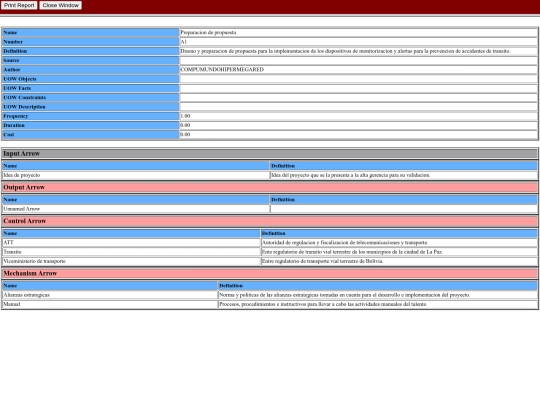Click the Mechanism Arrow section header
Screen dimensions: 540x405
coord(270,273)
